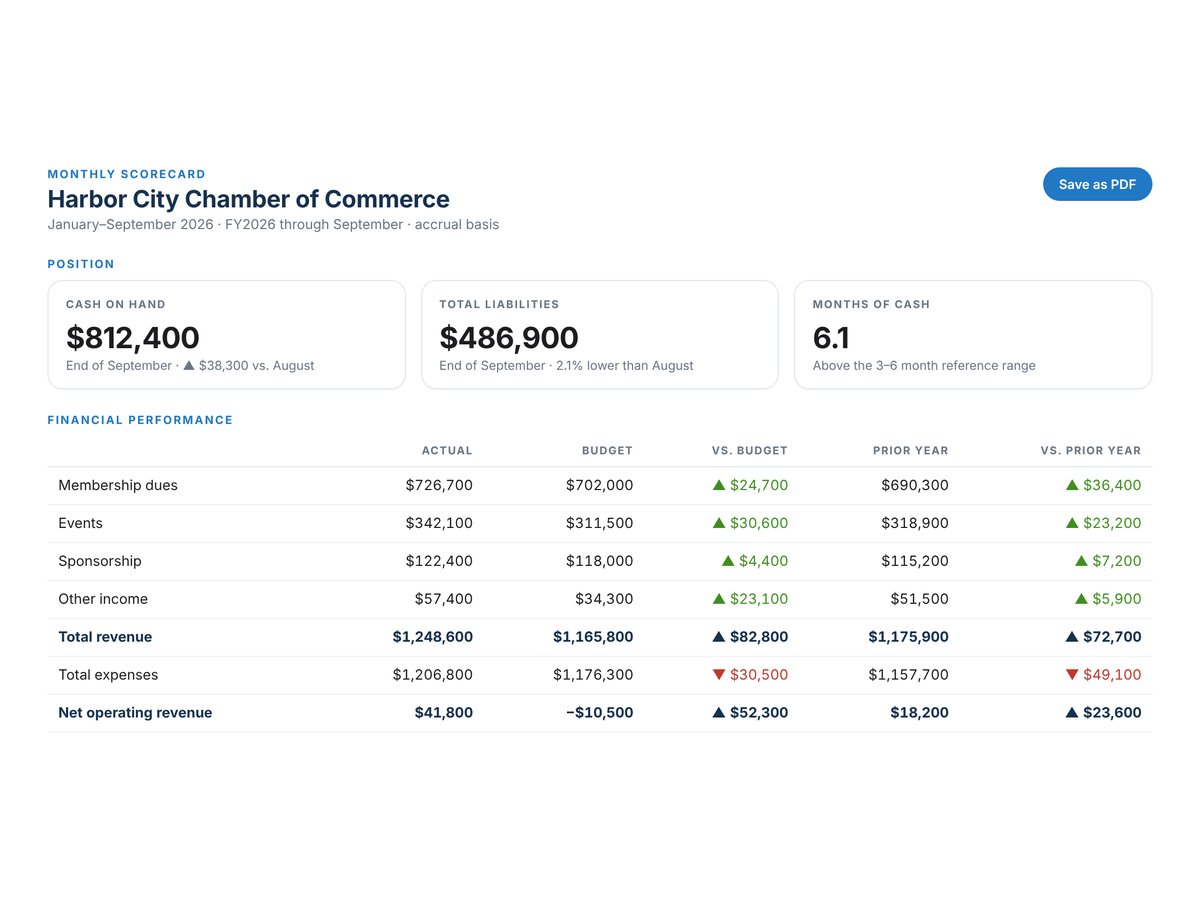Click the up triangle beside $5,900
This screenshot has height=900, width=1200.
coord(1081,599)
